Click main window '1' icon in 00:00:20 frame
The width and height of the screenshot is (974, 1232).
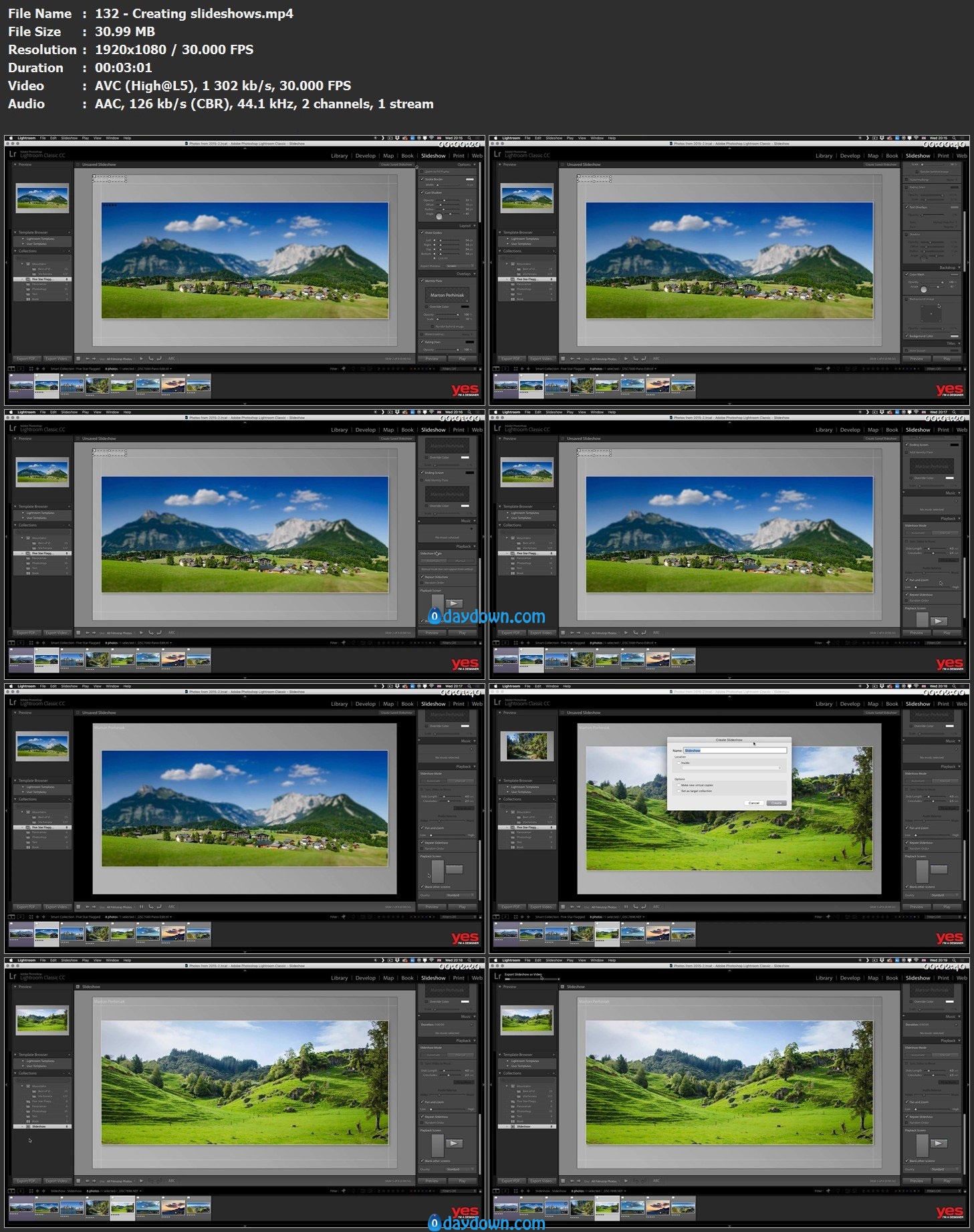pyautogui.click(x=11, y=368)
